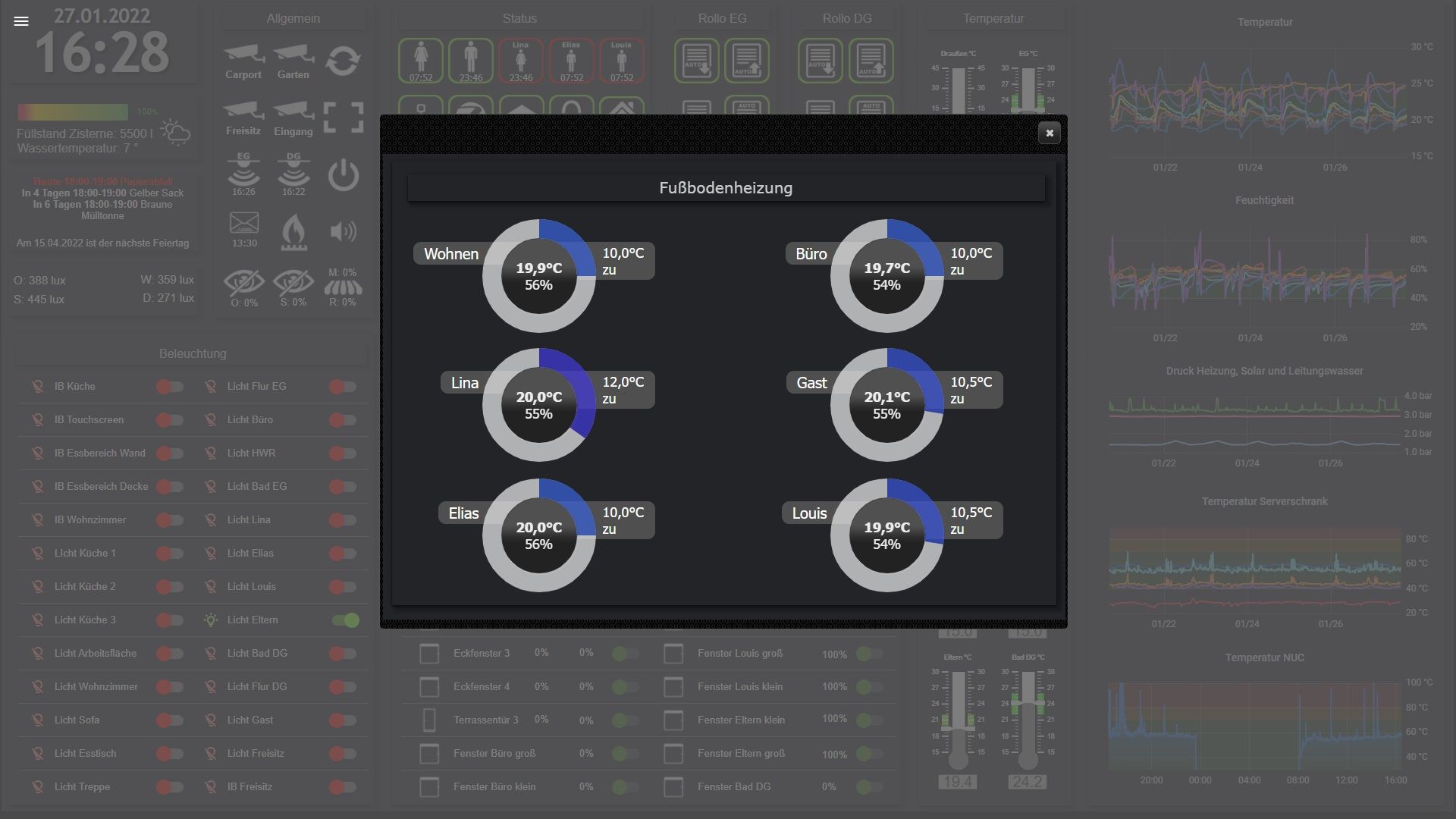Viewport: 1456px width, 819px height.
Task: Click the Louis presence icon
Action: point(621,61)
